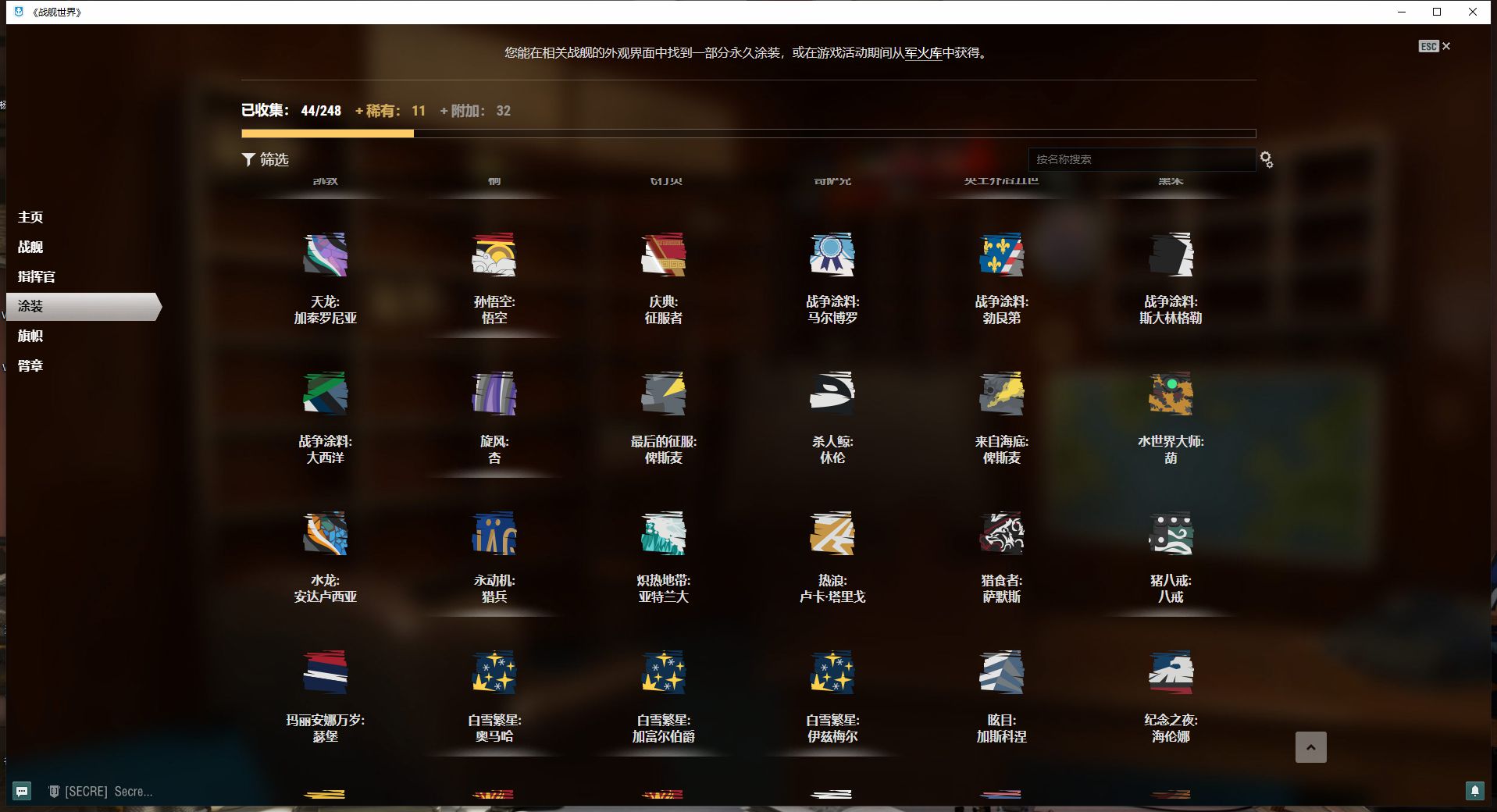Image resolution: width=1497 pixels, height=812 pixels.
Task: Go to the 旗帜 section
Action: (x=30, y=336)
